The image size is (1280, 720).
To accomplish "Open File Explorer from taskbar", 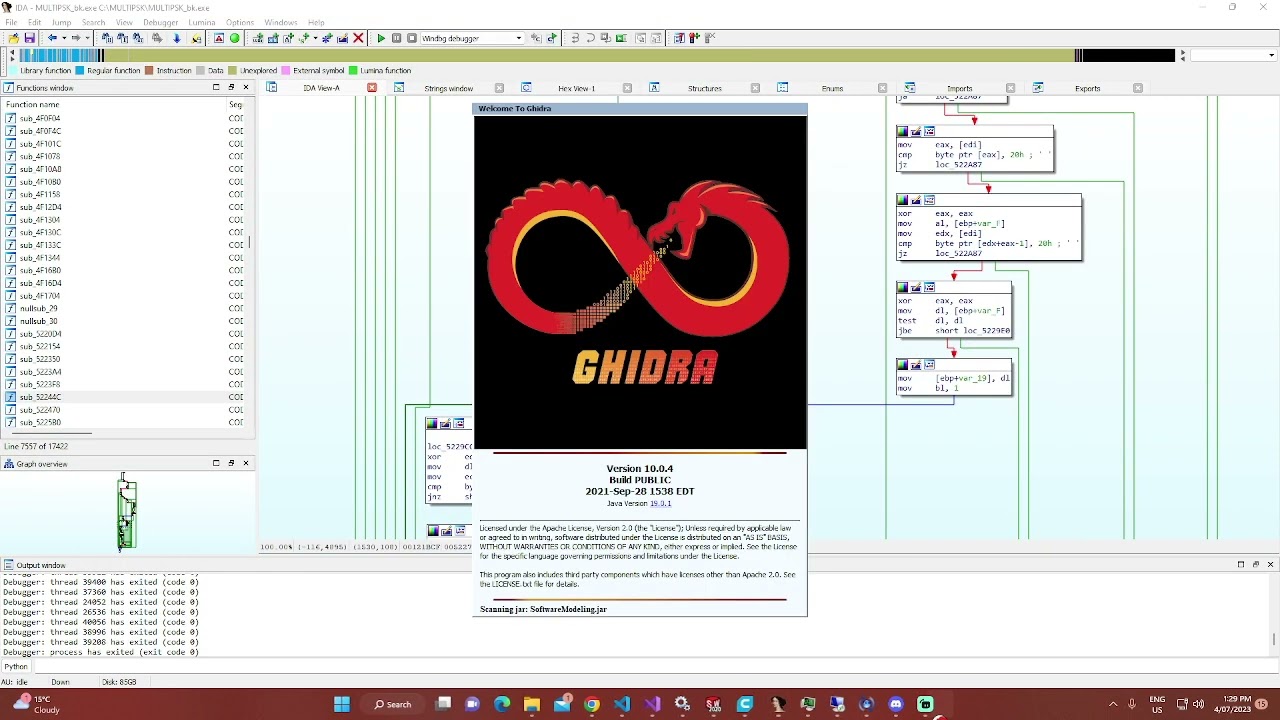I will coord(532,704).
